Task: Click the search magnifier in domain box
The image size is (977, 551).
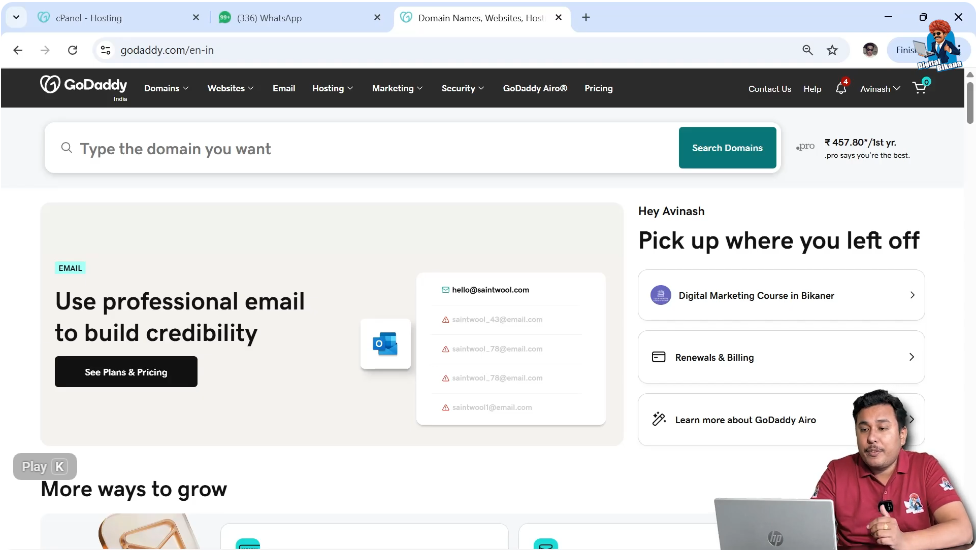Action: (x=66, y=148)
